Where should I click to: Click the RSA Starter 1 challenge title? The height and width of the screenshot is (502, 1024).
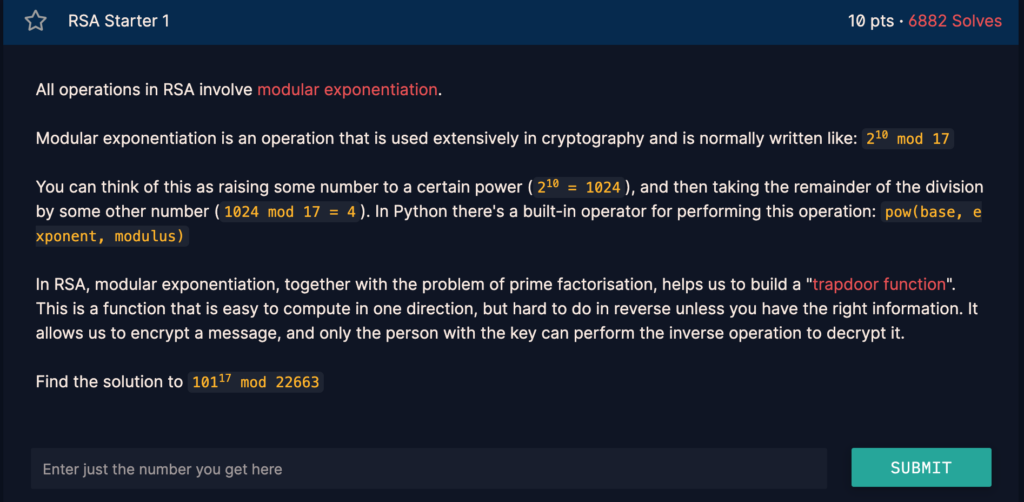[x=118, y=21]
